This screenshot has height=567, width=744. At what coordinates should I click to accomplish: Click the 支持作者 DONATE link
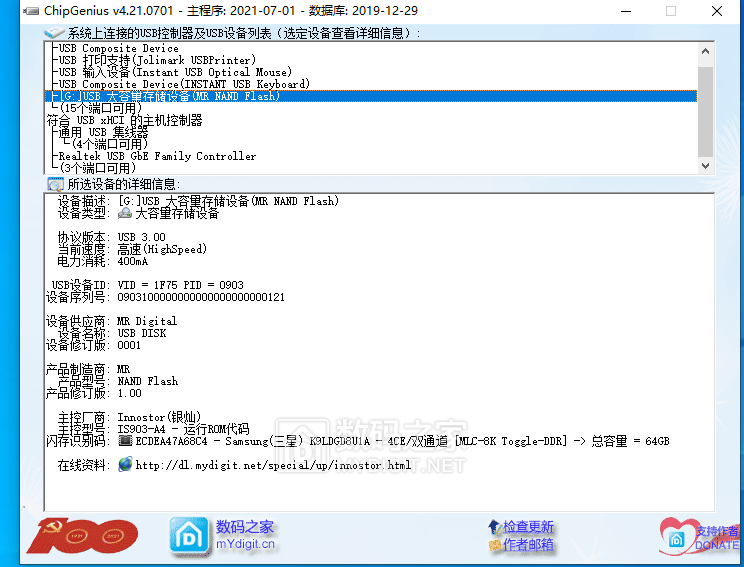click(x=717, y=538)
